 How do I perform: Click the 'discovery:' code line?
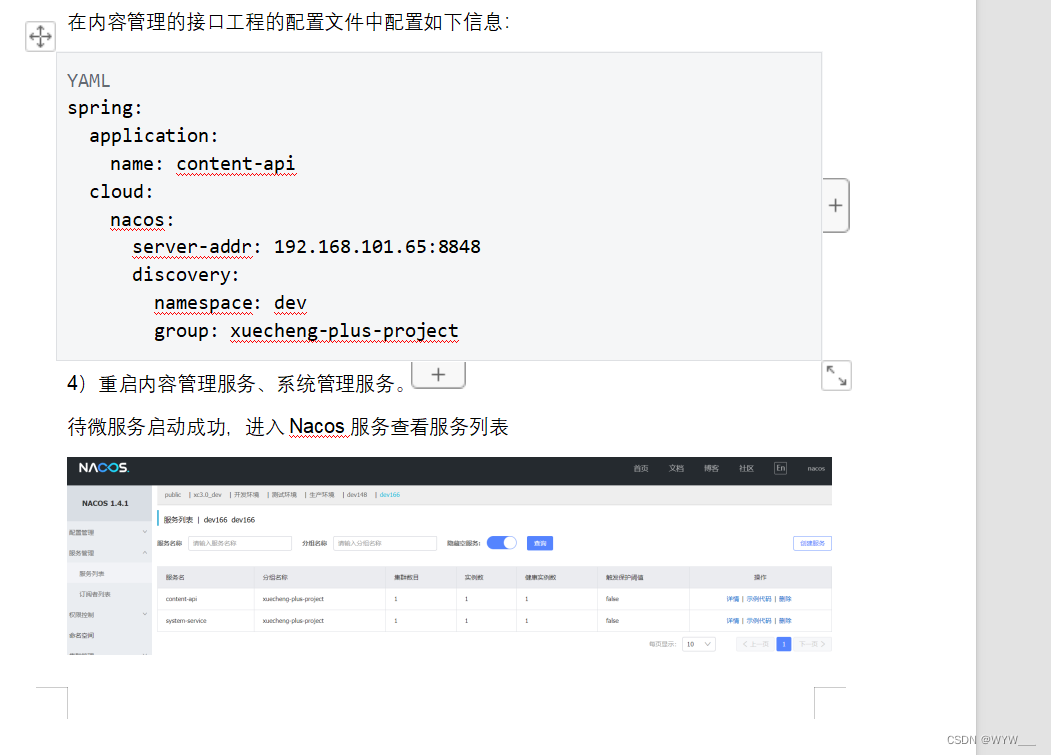(186, 275)
